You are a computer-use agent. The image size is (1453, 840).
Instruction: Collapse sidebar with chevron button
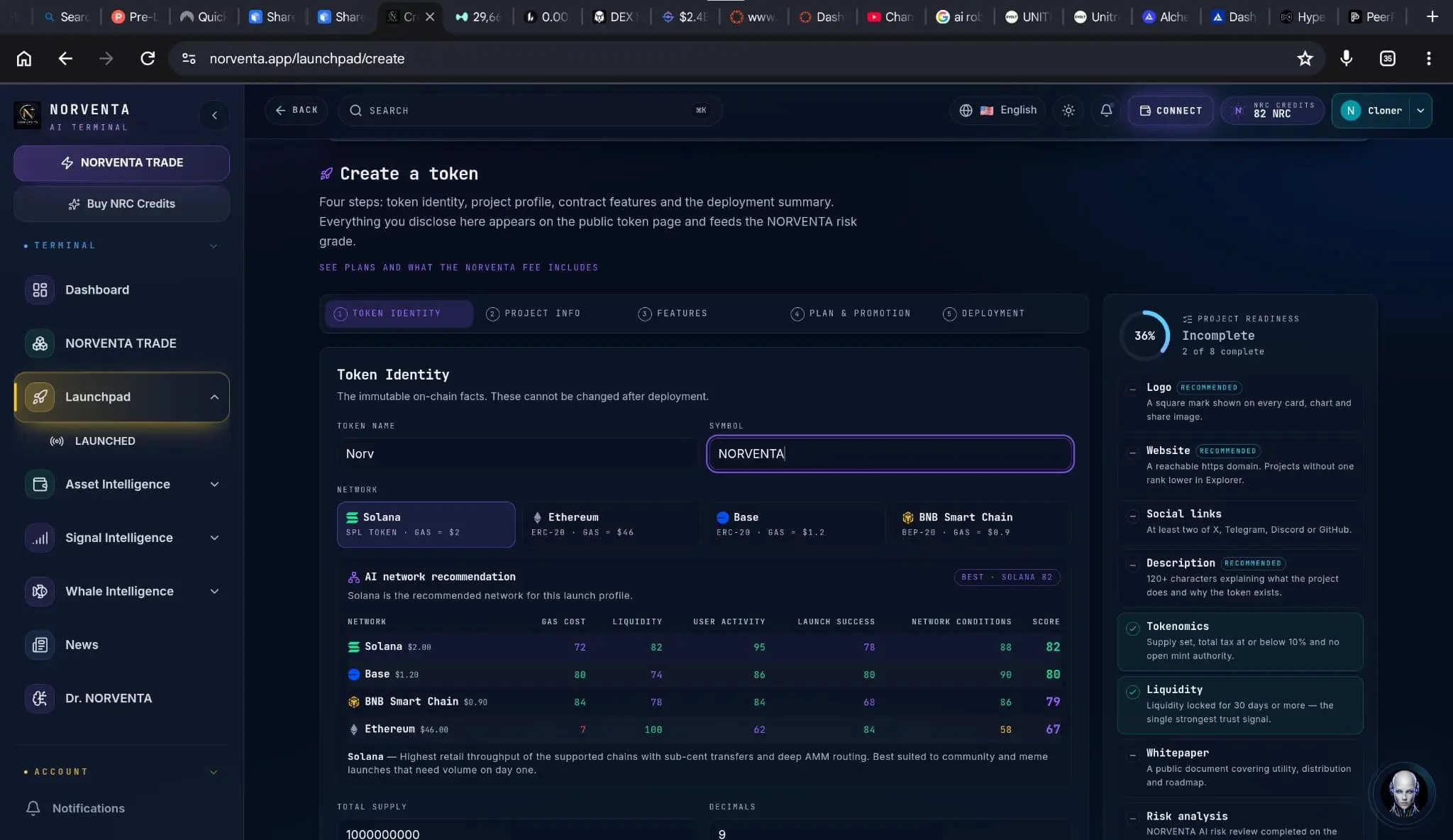click(x=214, y=115)
